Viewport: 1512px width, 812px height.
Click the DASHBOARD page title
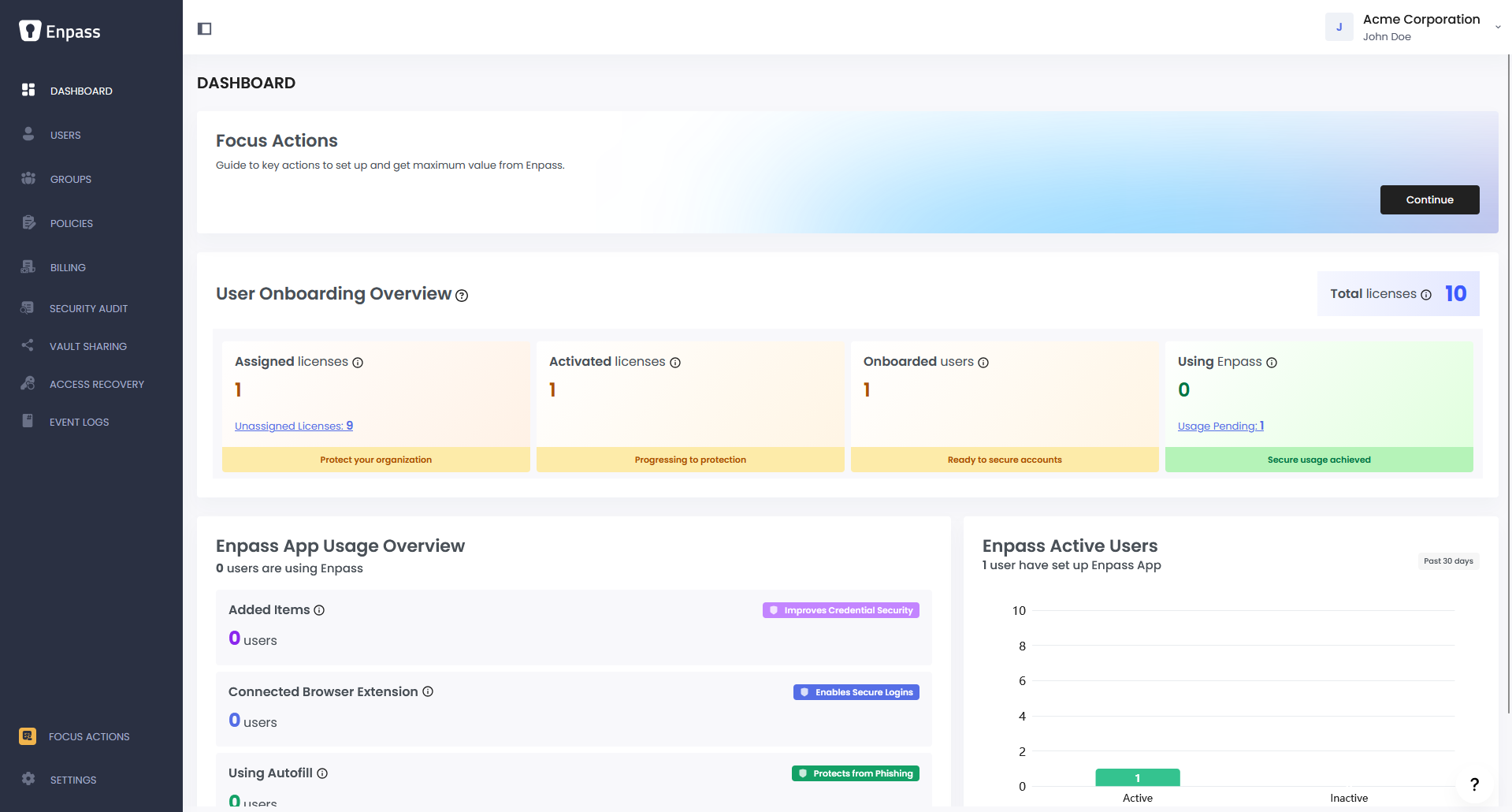pyautogui.click(x=246, y=83)
